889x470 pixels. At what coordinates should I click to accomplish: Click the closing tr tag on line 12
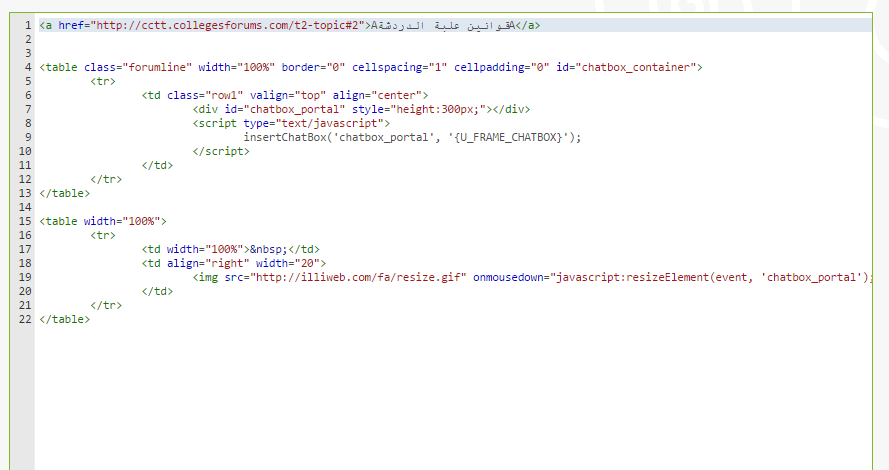pyautogui.click(x=106, y=179)
